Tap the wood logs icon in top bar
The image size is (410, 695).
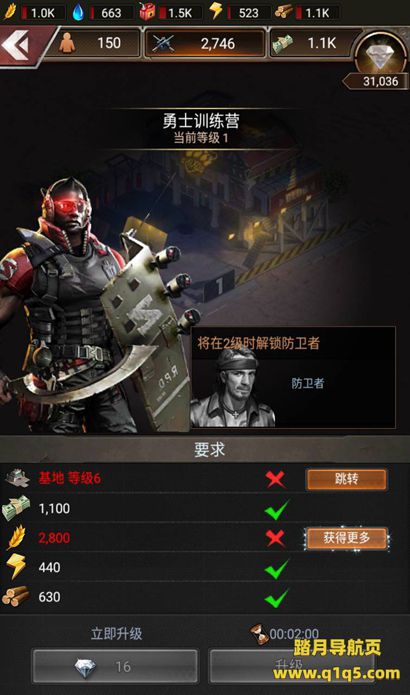pos(283,12)
